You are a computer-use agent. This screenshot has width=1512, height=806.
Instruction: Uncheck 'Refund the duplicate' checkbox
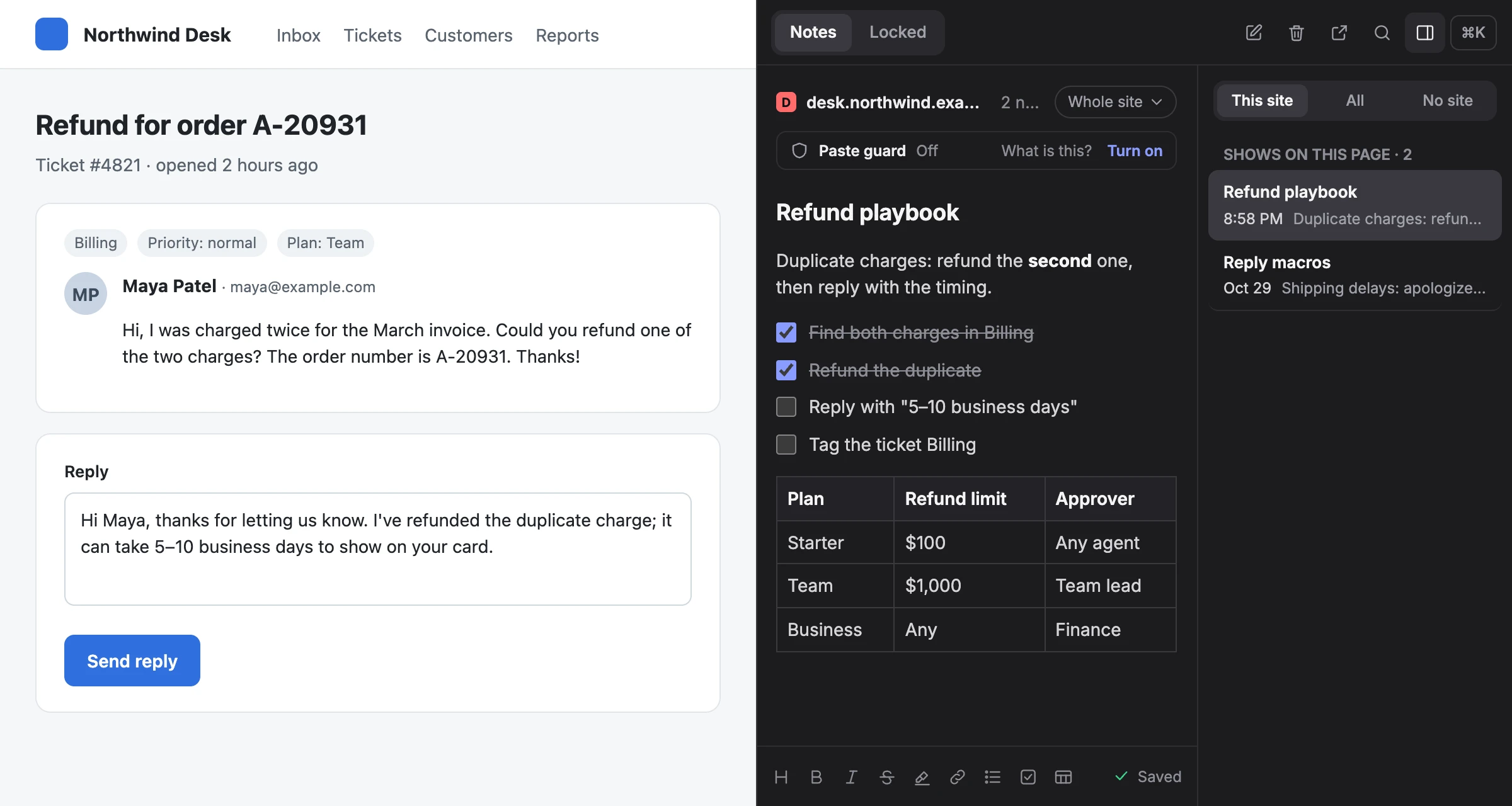786,370
